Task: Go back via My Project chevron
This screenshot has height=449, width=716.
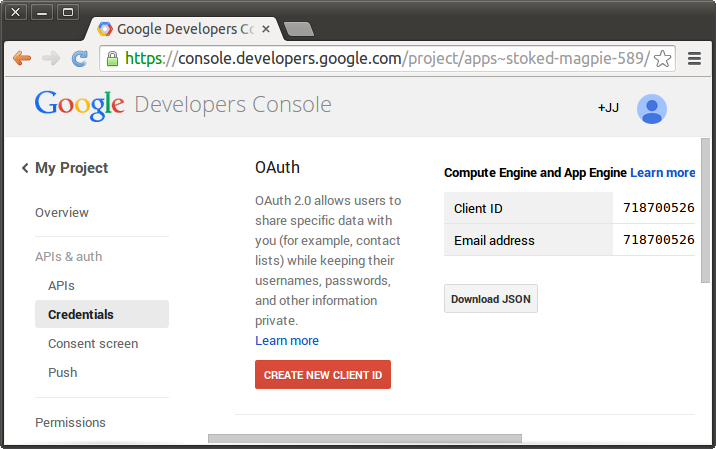Action: [x=25, y=168]
